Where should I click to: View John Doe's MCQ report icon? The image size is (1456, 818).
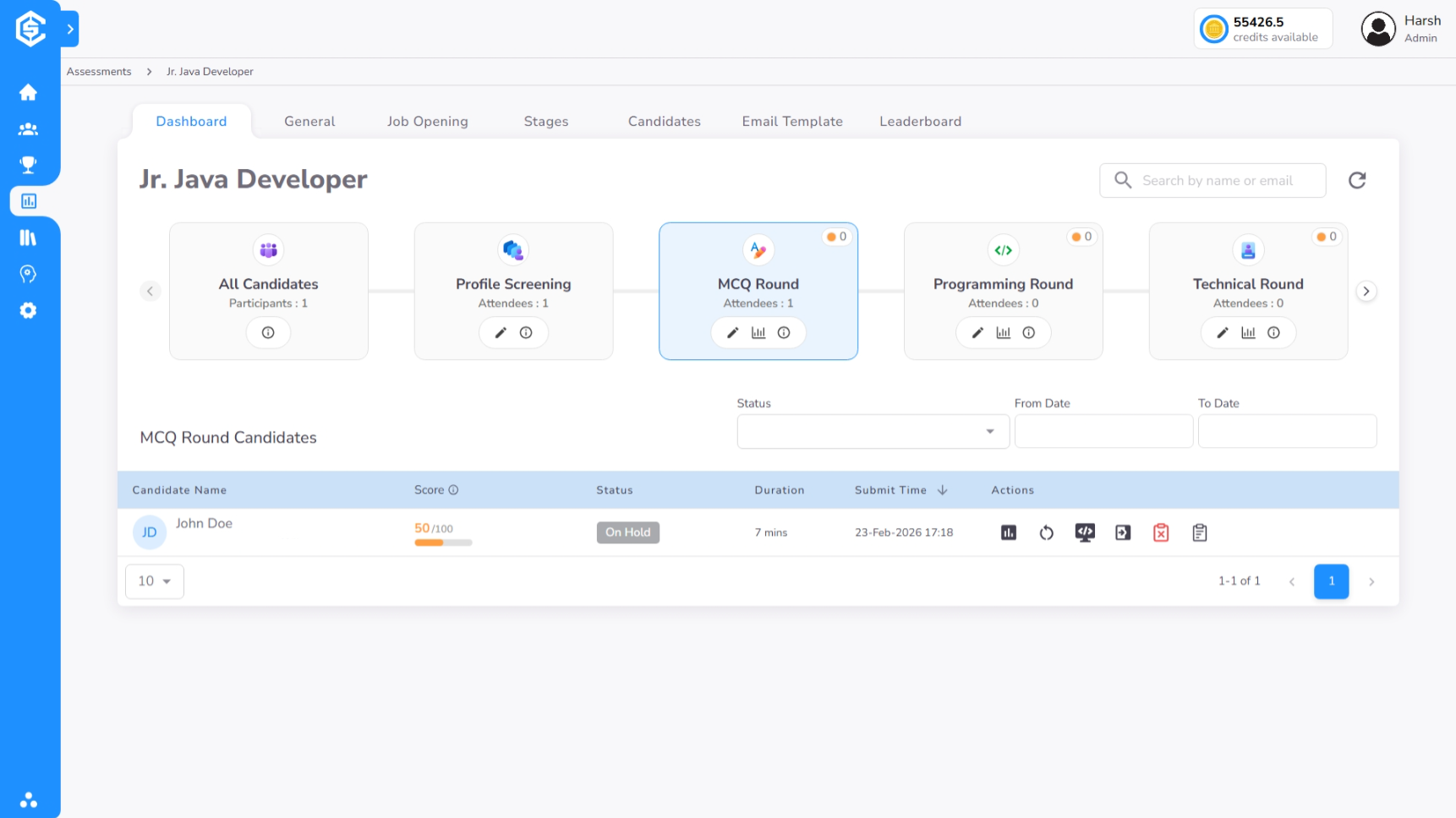(x=1008, y=532)
